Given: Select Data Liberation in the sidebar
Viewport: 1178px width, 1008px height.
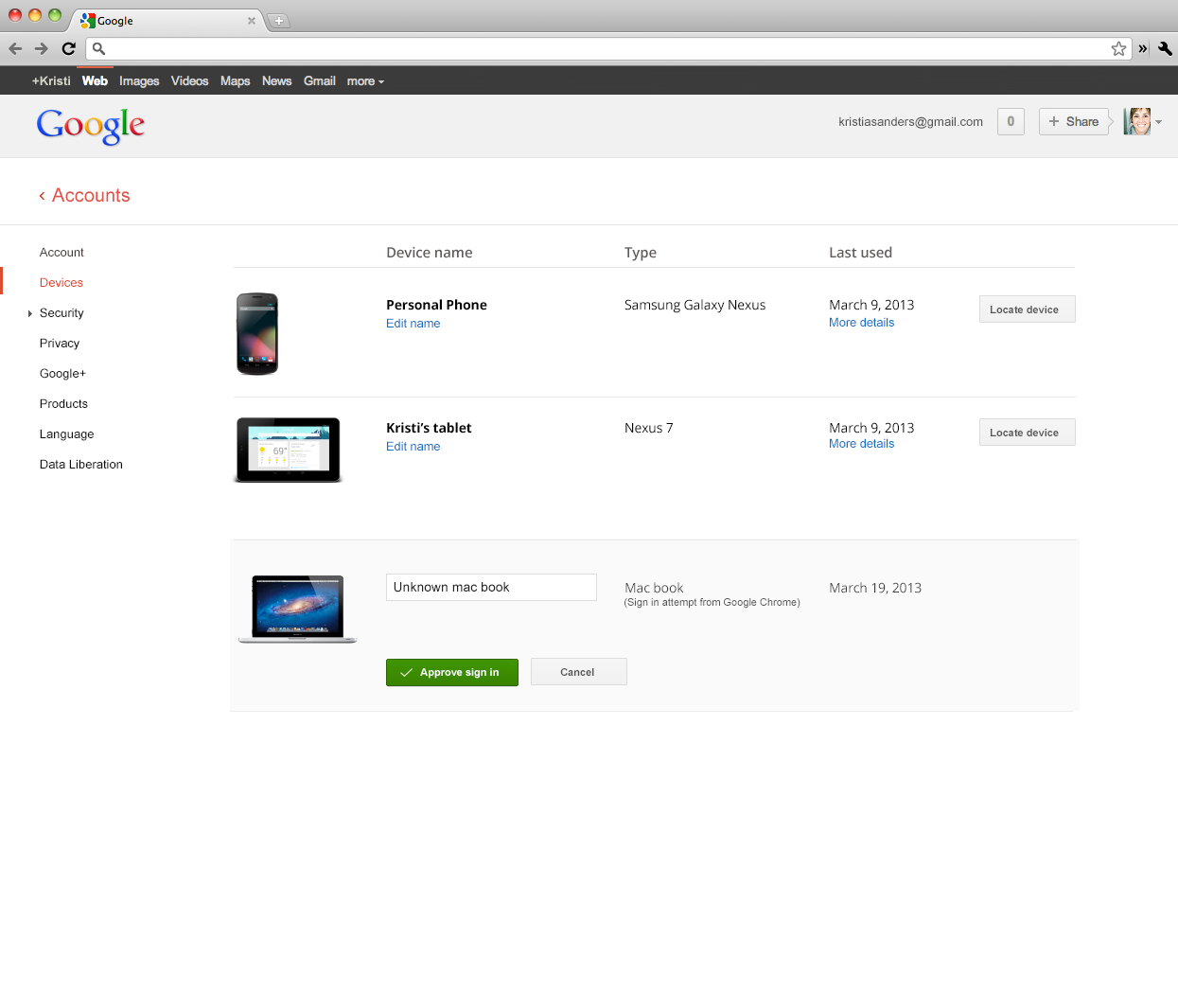Looking at the screenshot, I should [81, 464].
